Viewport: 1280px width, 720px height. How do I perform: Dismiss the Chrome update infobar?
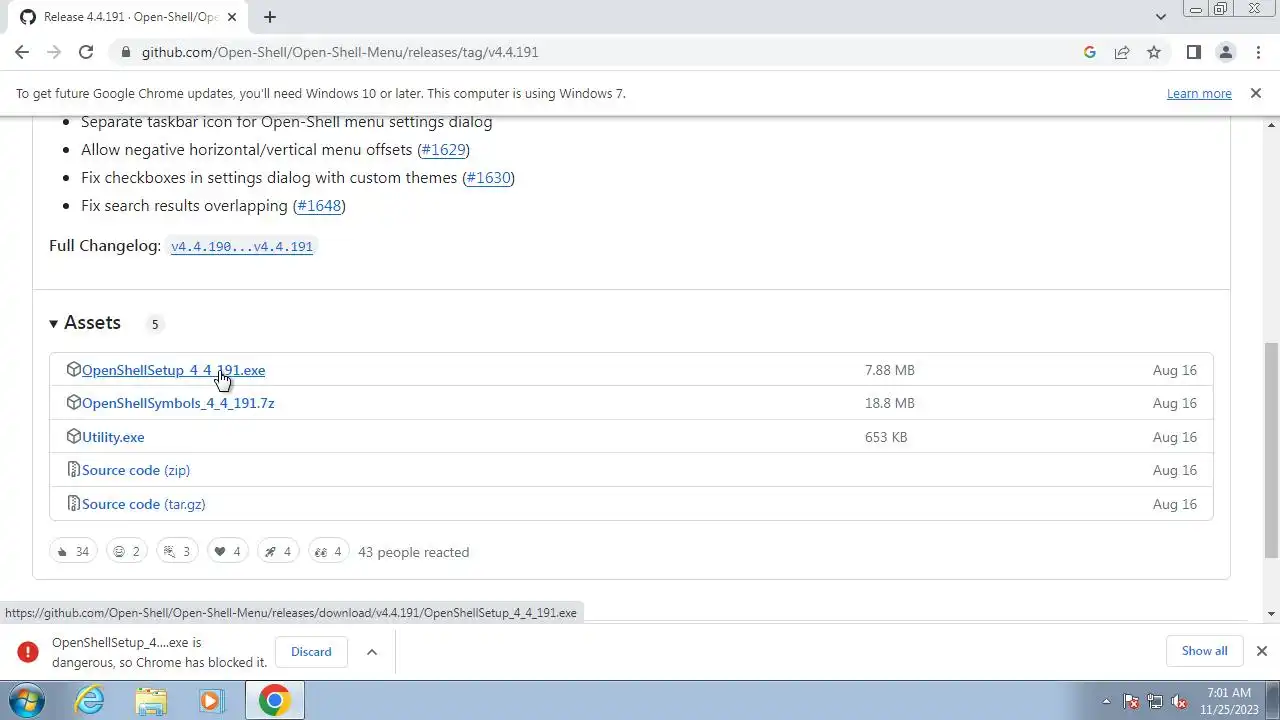1255,93
